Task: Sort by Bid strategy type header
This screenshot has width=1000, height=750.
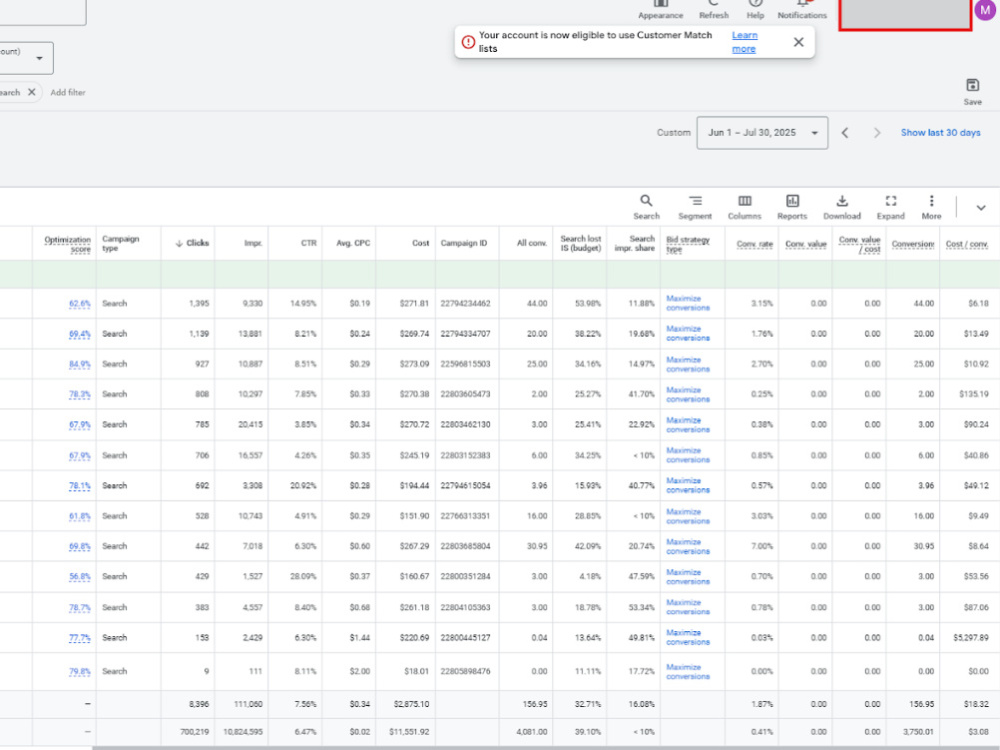Action: pyautogui.click(x=688, y=244)
